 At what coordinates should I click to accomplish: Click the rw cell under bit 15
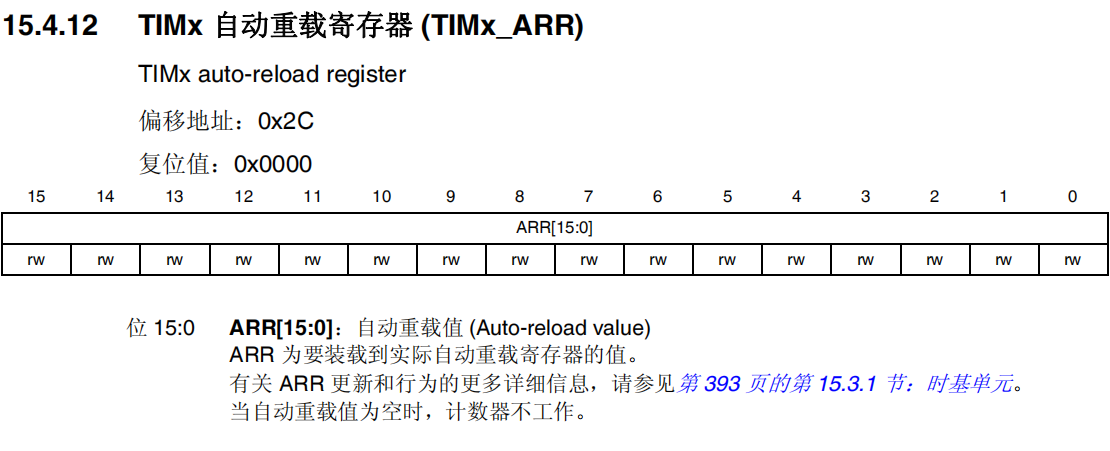36,260
